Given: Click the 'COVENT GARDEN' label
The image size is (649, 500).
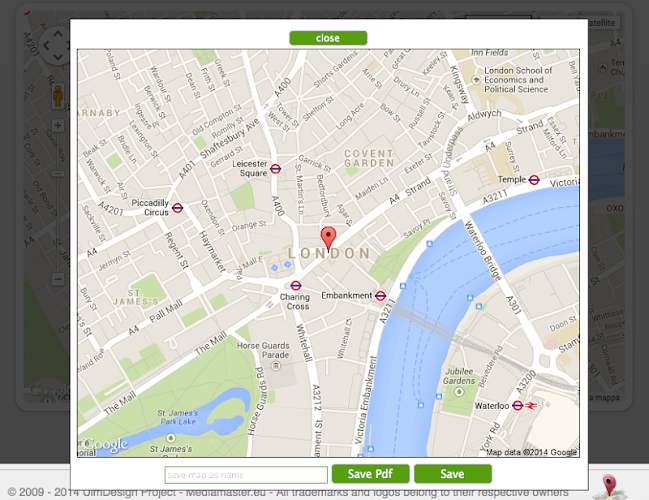Looking at the screenshot, I should [x=369, y=159].
